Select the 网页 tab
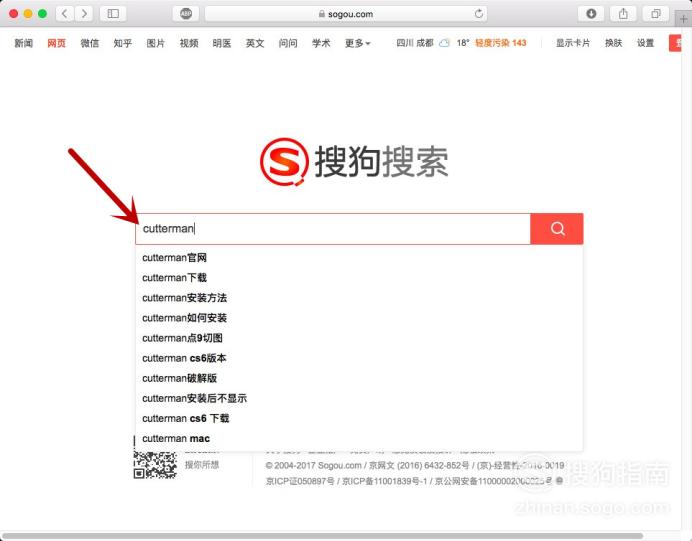Viewport: 692px width, 541px height. pos(56,43)
